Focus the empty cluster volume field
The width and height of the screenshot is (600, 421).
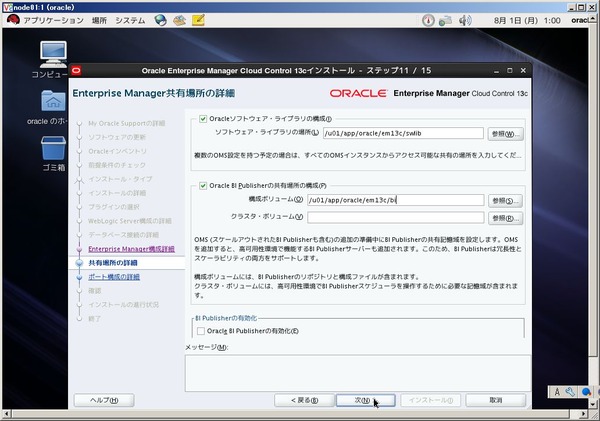[x=396, y=218]
